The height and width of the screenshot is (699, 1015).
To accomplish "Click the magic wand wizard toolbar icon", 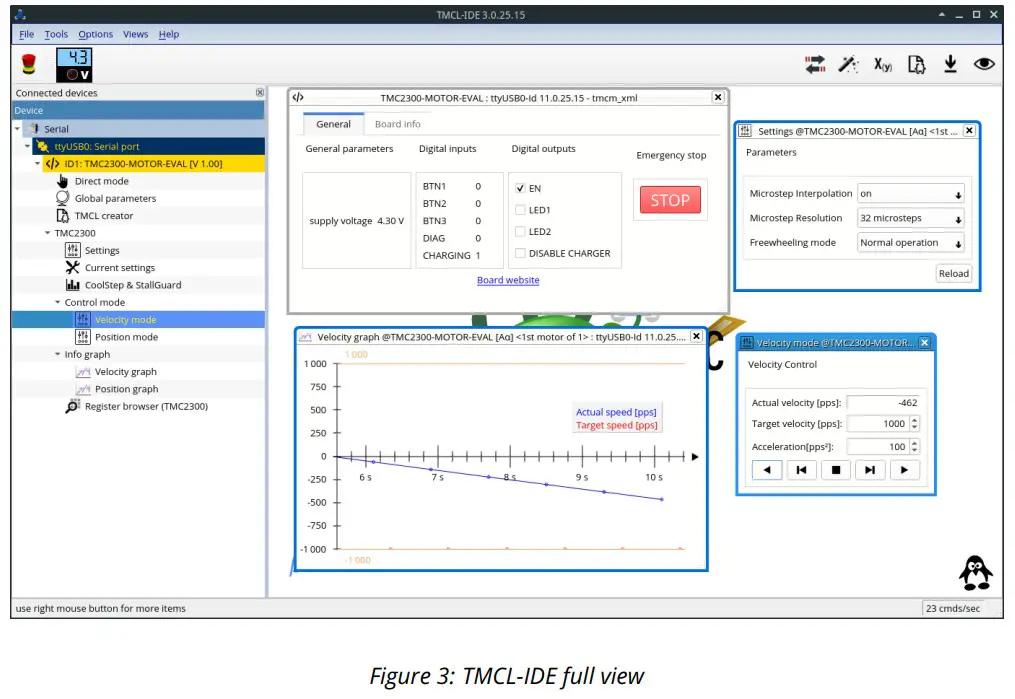I will (x=849, y=64).
